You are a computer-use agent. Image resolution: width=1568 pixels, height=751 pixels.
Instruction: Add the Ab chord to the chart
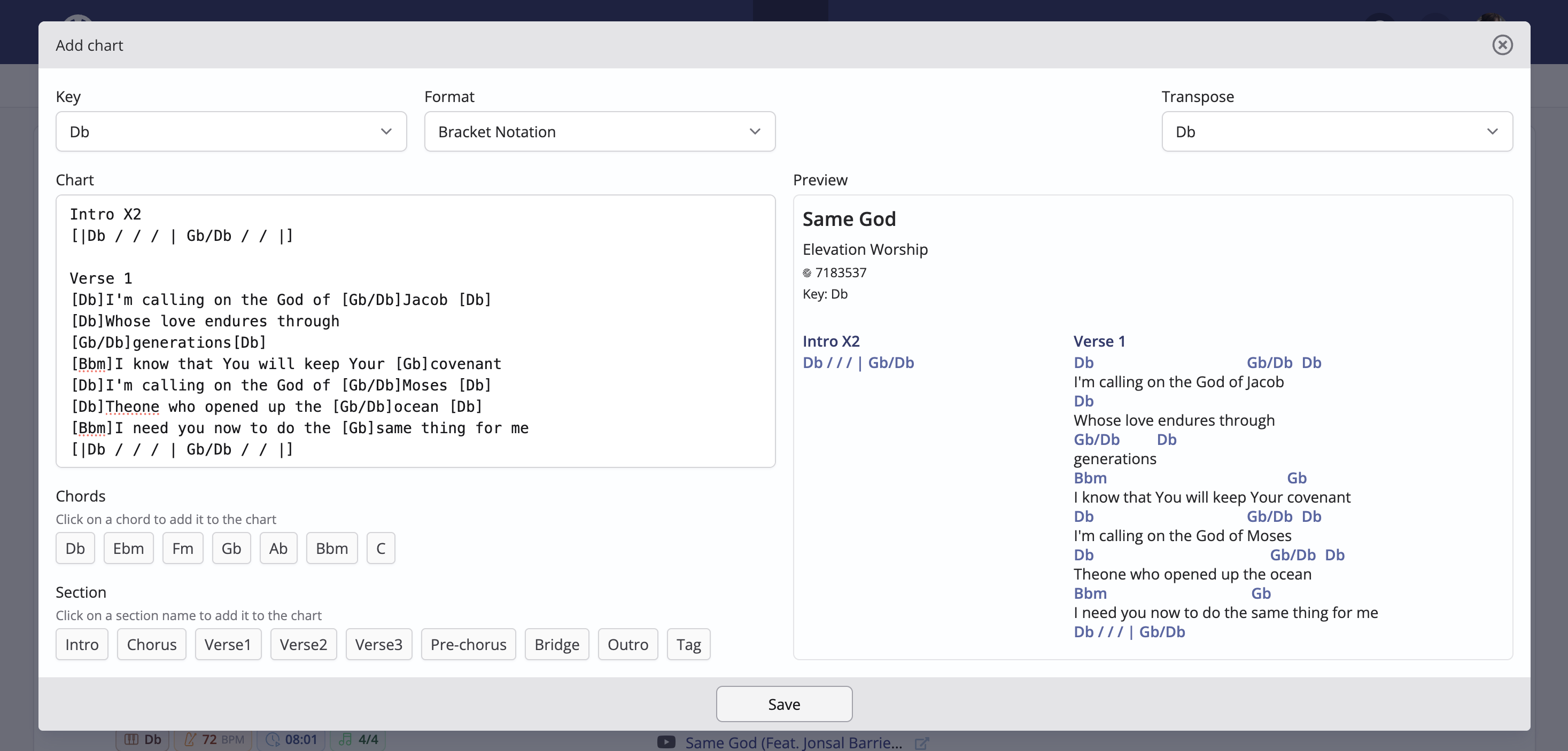tap(278, 549)
